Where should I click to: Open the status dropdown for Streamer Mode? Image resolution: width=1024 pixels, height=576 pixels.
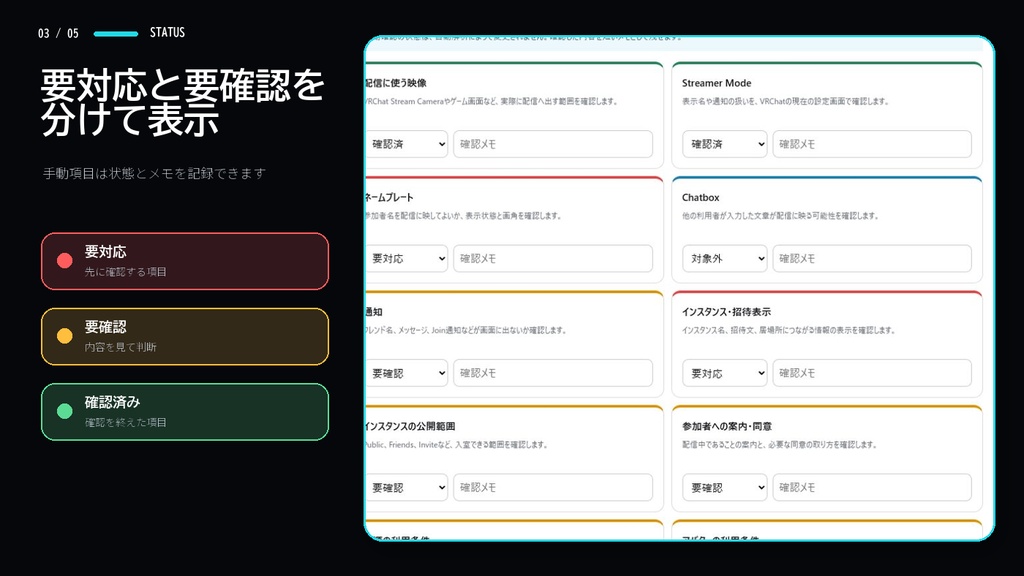pyautogui.click(x=725, y=144)
